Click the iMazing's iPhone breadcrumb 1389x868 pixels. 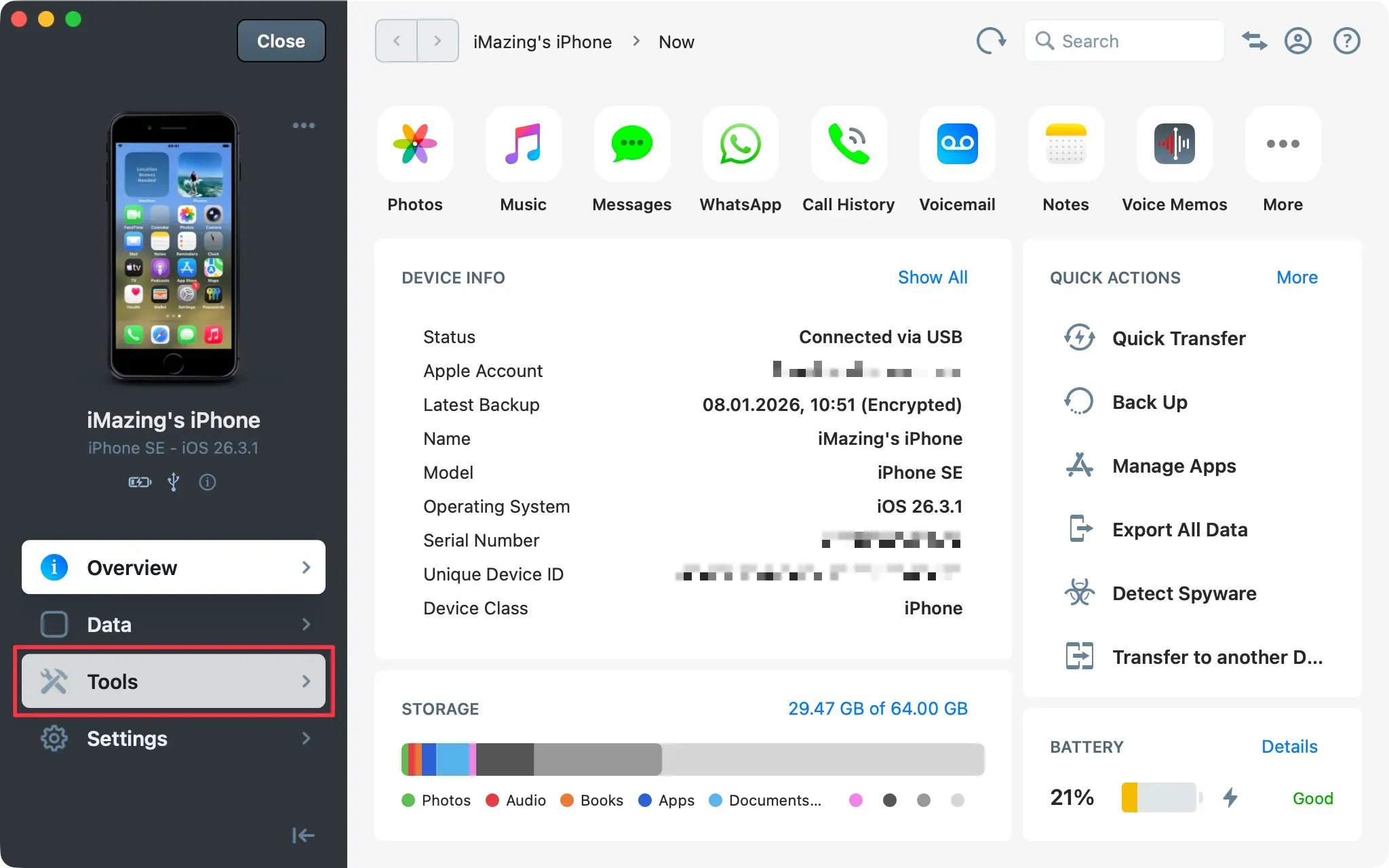point(543,42)
